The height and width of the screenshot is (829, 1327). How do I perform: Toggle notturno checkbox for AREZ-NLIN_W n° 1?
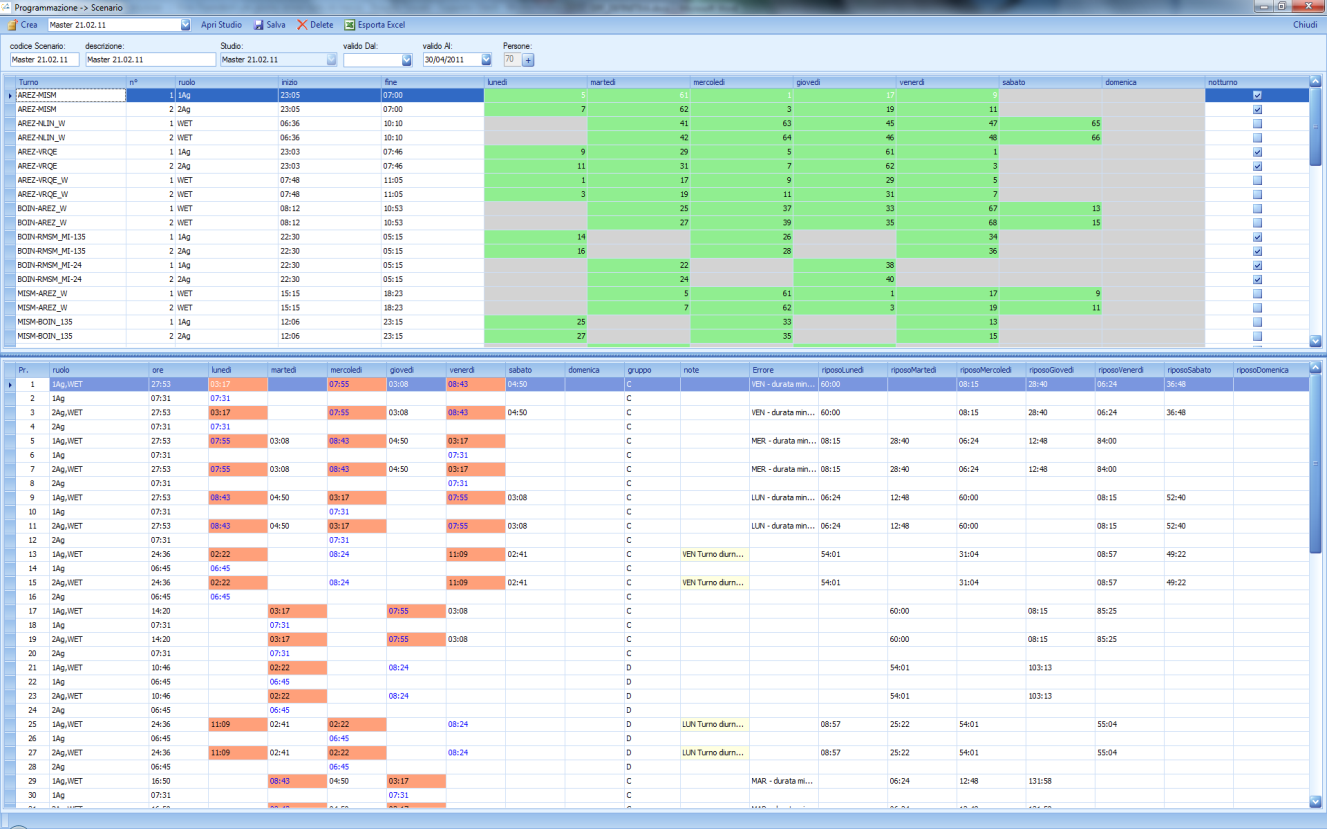coord(1257,123)
